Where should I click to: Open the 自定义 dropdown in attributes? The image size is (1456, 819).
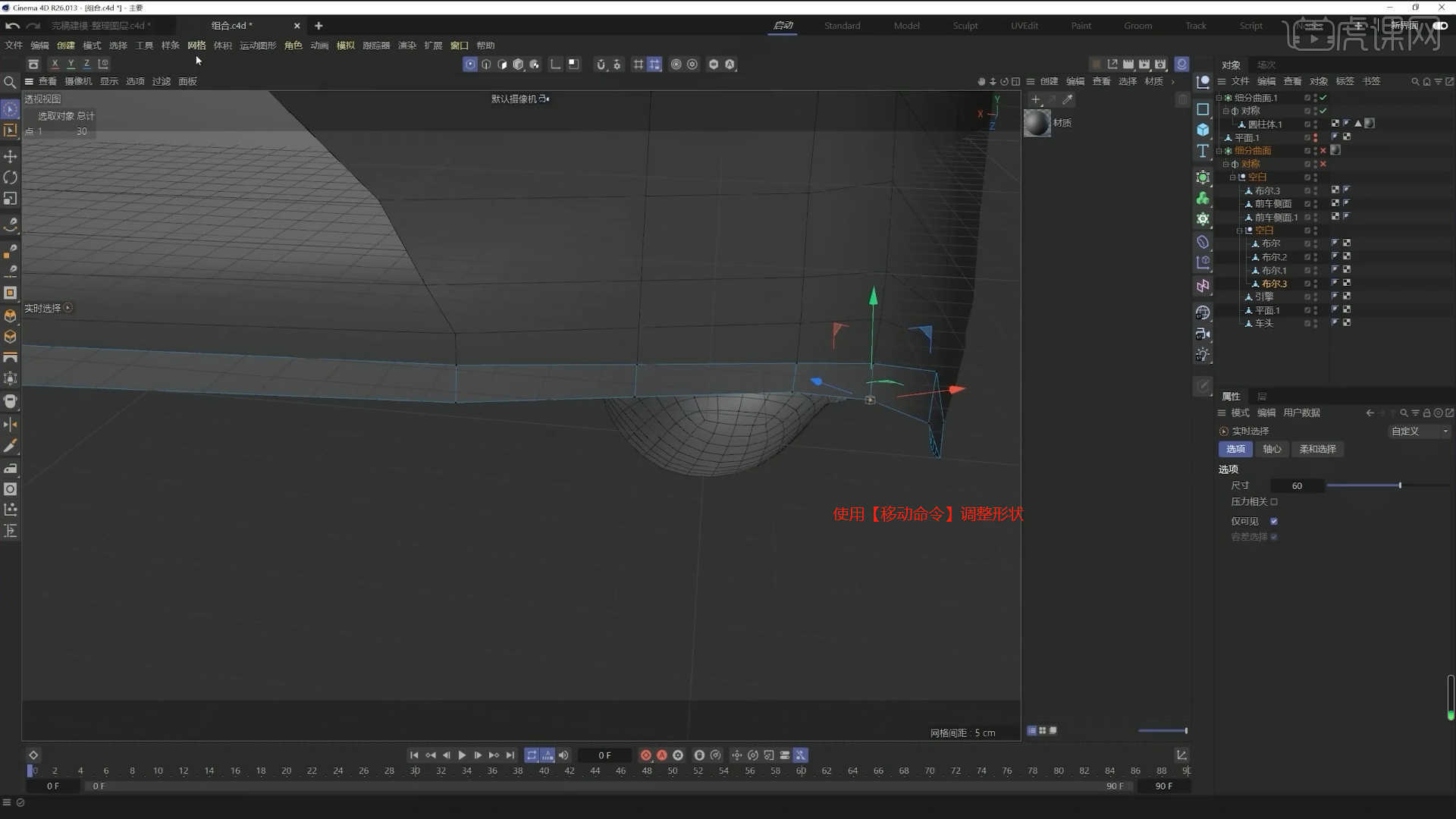pos(1420,431)
